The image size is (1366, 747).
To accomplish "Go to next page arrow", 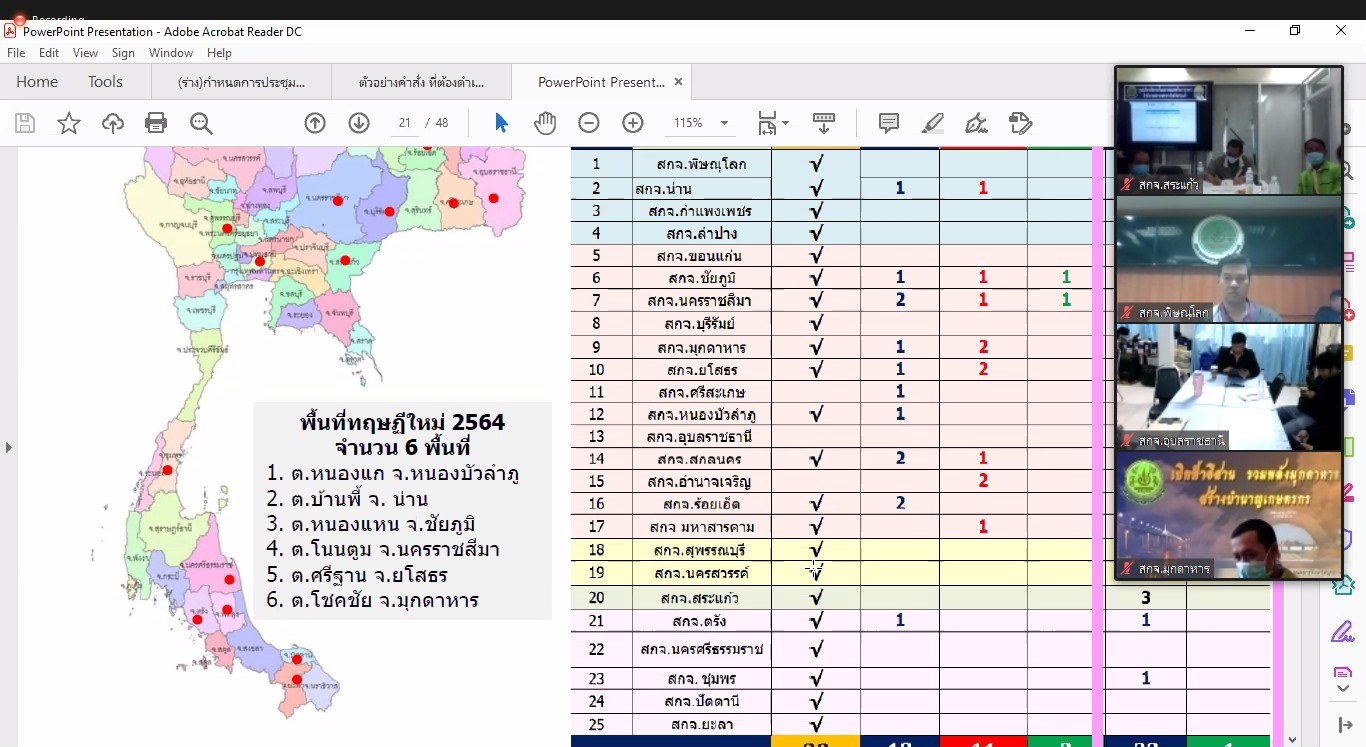I will click(359, 123).
